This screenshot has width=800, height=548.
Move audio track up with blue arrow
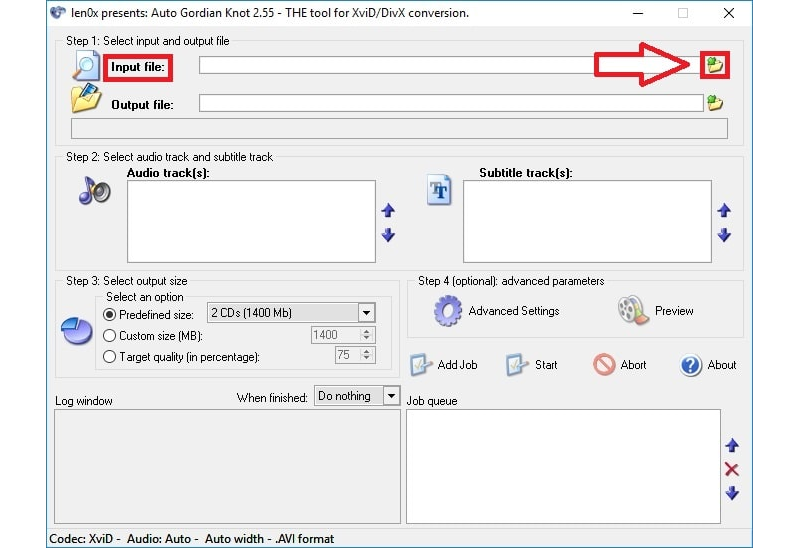click(388, 210)
